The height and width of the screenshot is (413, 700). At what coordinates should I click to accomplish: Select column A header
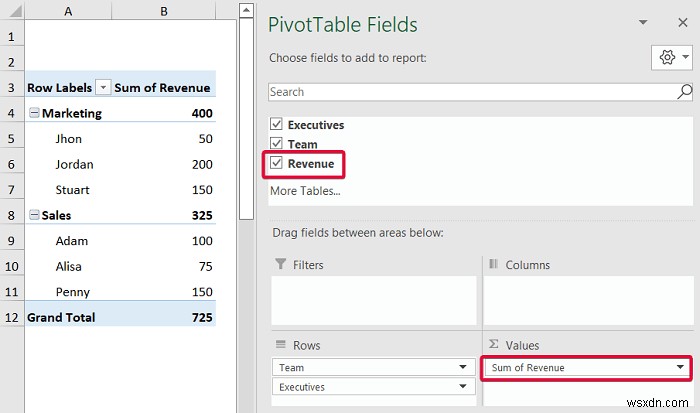pyautogui.click(x=68, y=11)
